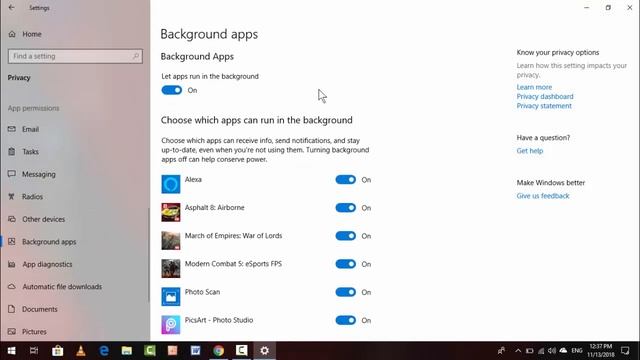Image resolution: width=640 pixels, height=360 pixels.
Task: Open Microsoft Store from taskbar
Action: 58,351
